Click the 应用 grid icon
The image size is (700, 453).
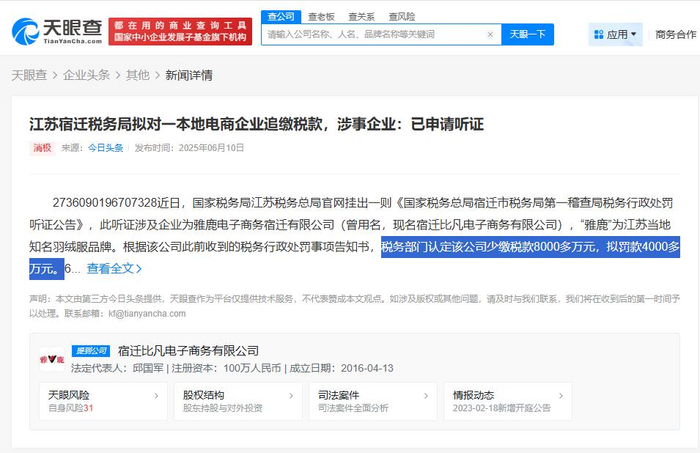pos(599,34)
